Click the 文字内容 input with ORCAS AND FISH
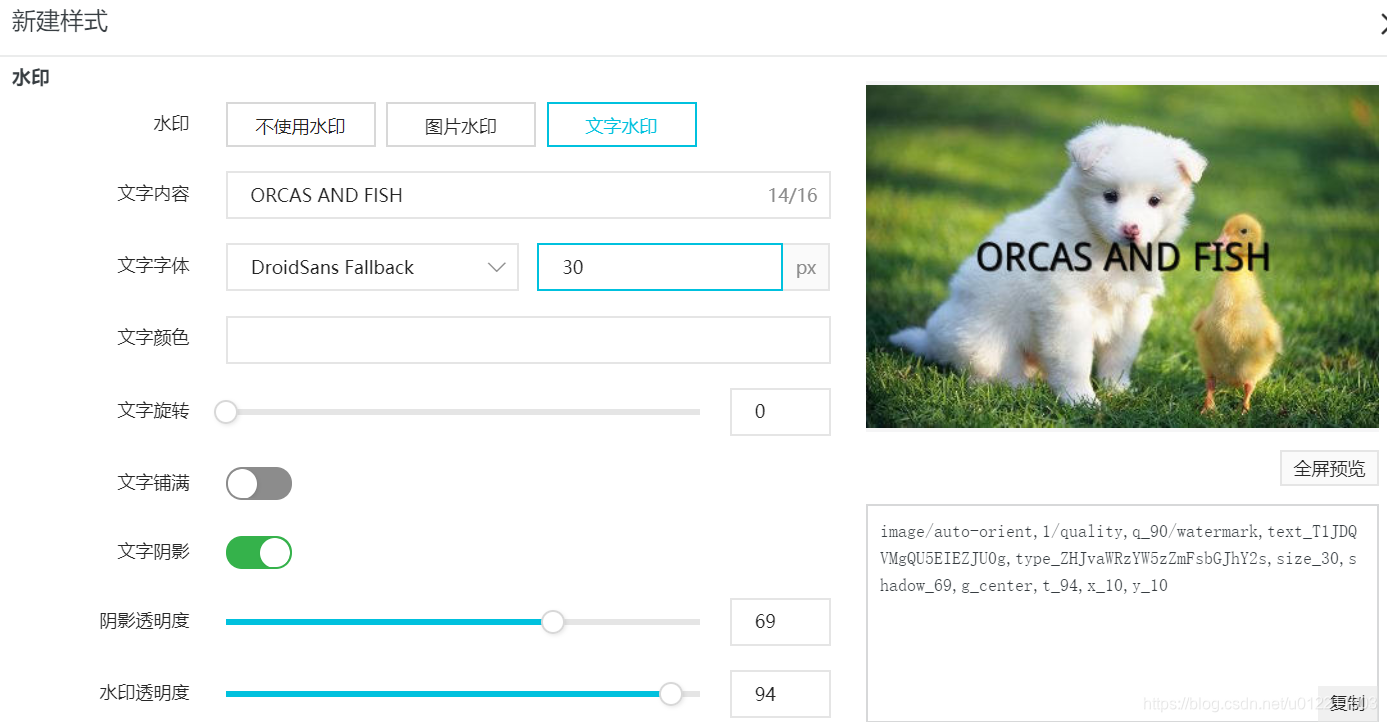 [x=528, y=195]
